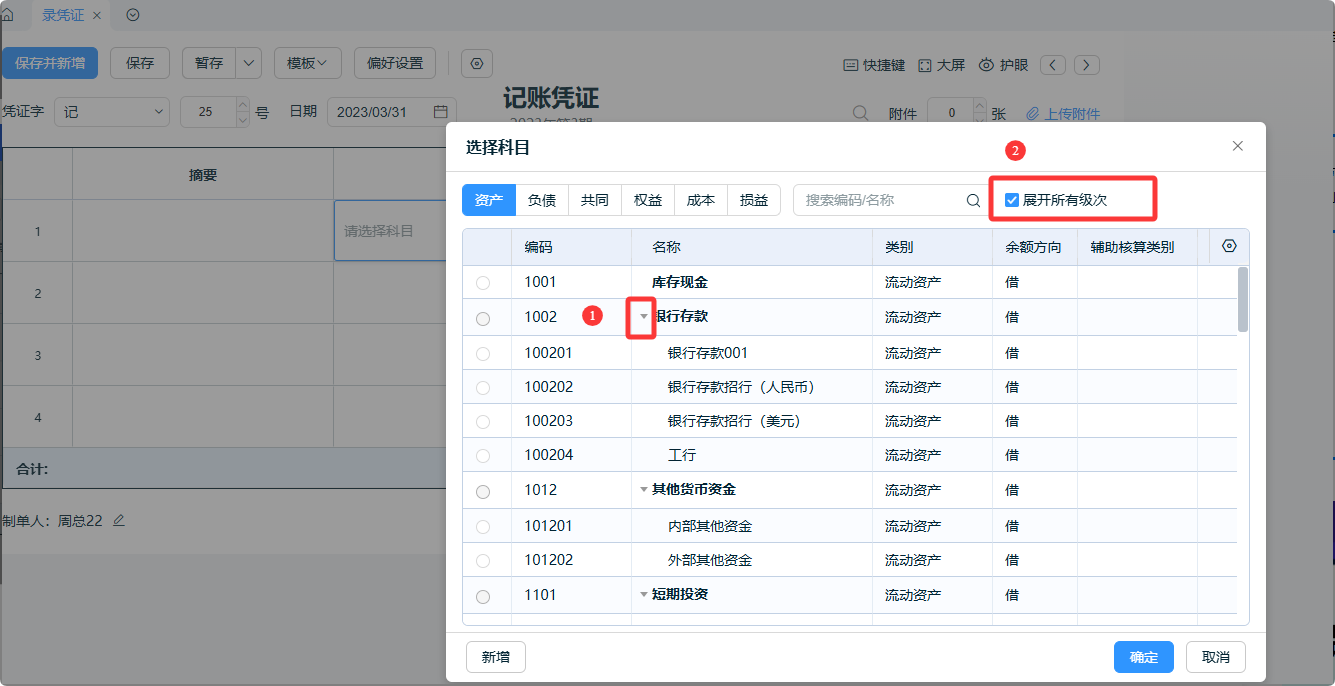Click the 新增 button in dialog
This screenshot has width=1335, height=686.
click(x=495, y=657)
